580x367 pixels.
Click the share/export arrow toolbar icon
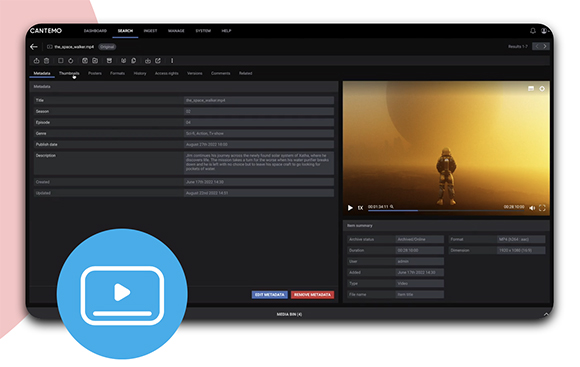coord(158,61)
